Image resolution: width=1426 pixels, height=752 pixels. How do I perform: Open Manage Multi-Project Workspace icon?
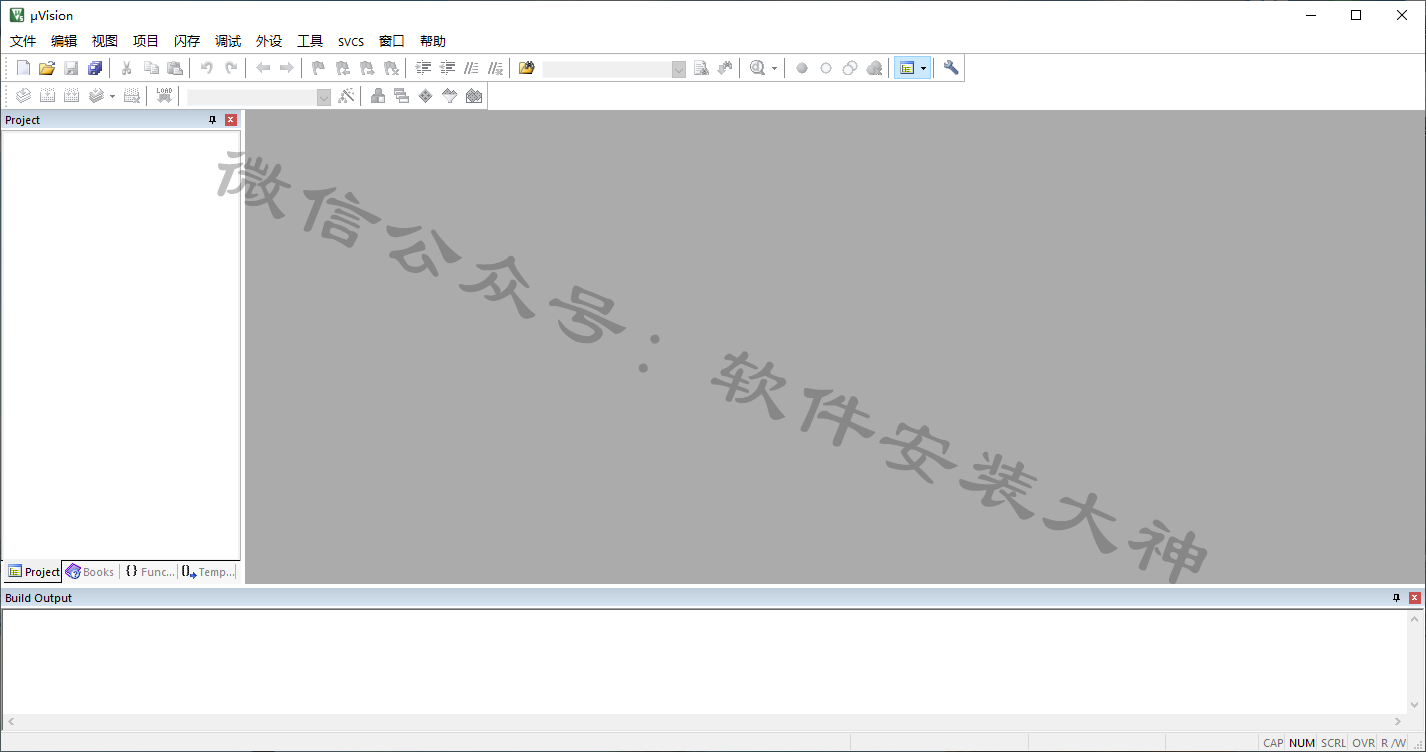click(402, 96)
